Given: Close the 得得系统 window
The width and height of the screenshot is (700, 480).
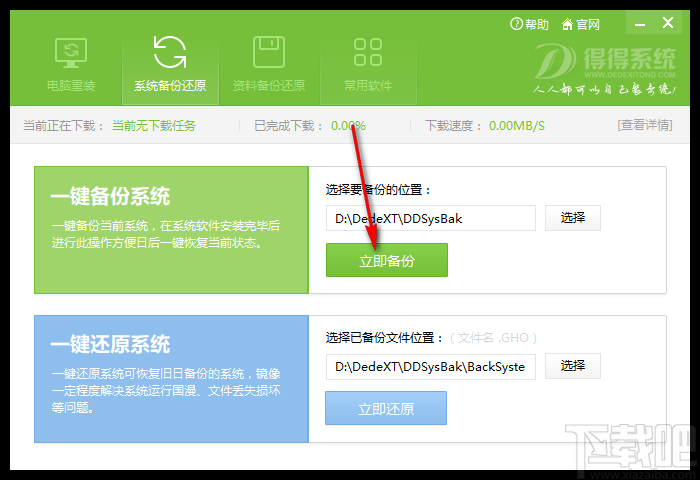Looking at the screenshot, I should [x=668, y=23].
